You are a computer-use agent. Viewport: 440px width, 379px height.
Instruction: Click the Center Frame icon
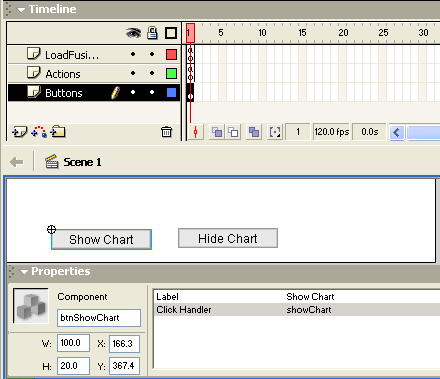[x=196, y=132]
